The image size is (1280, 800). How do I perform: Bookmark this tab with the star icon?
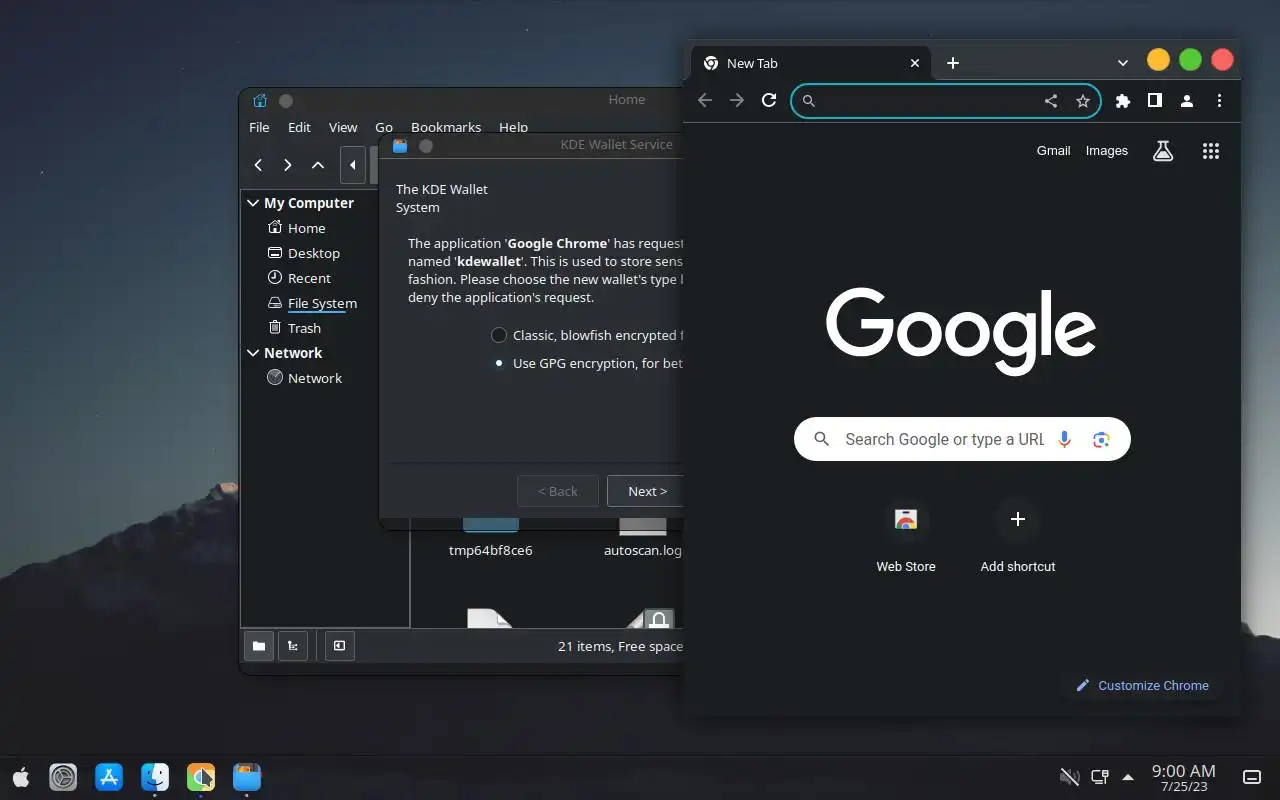click(1083, 100)
